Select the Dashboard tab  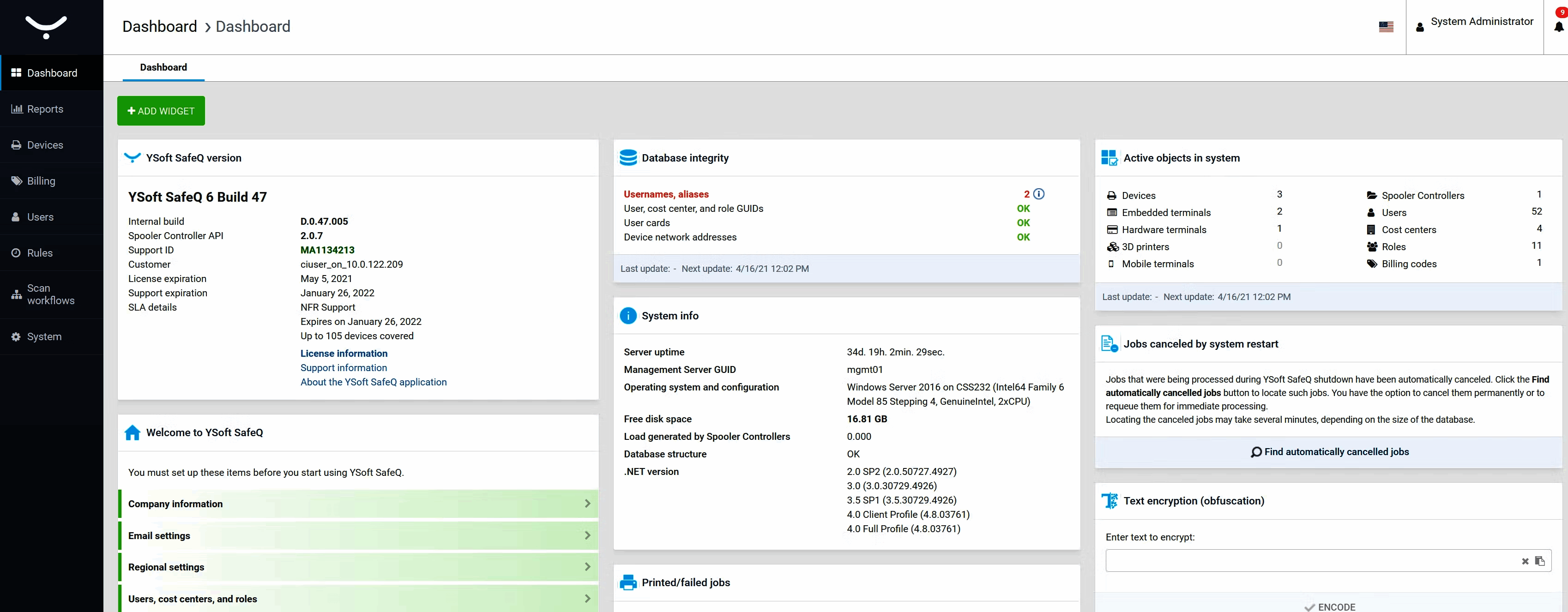(x=163, y=67)
